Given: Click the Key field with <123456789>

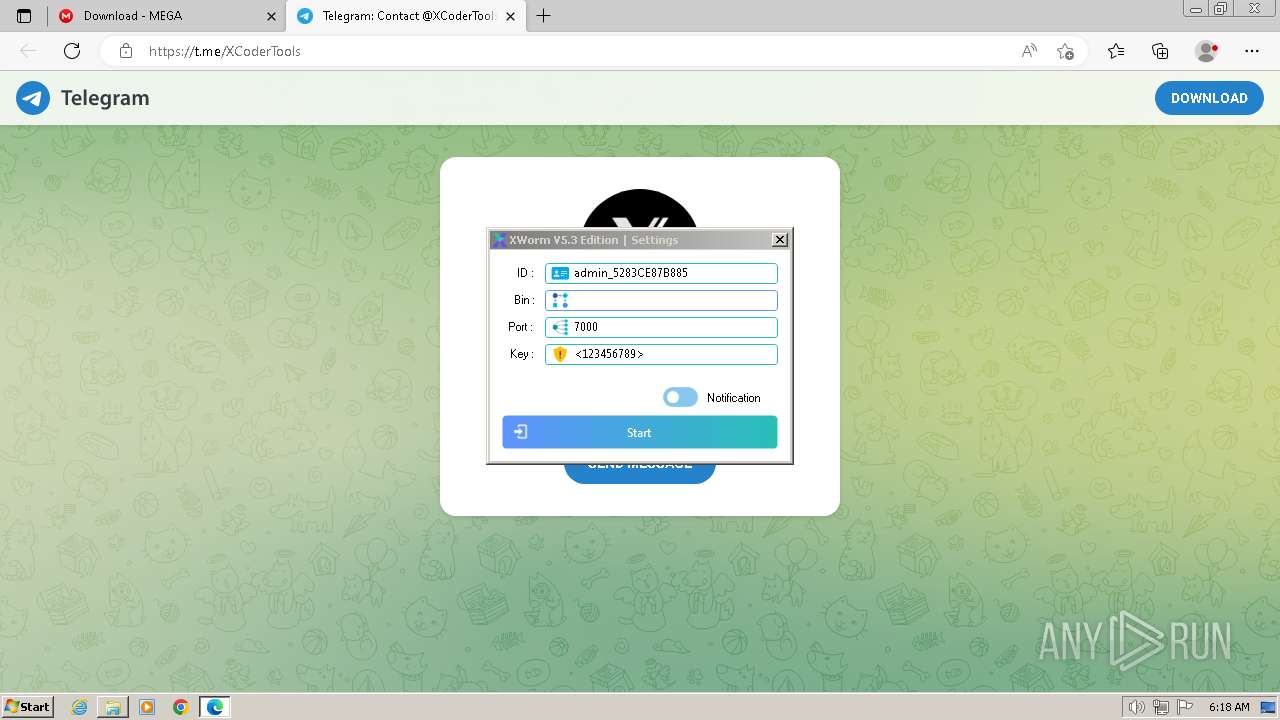Looking at the screenshot, I should 661,354.
